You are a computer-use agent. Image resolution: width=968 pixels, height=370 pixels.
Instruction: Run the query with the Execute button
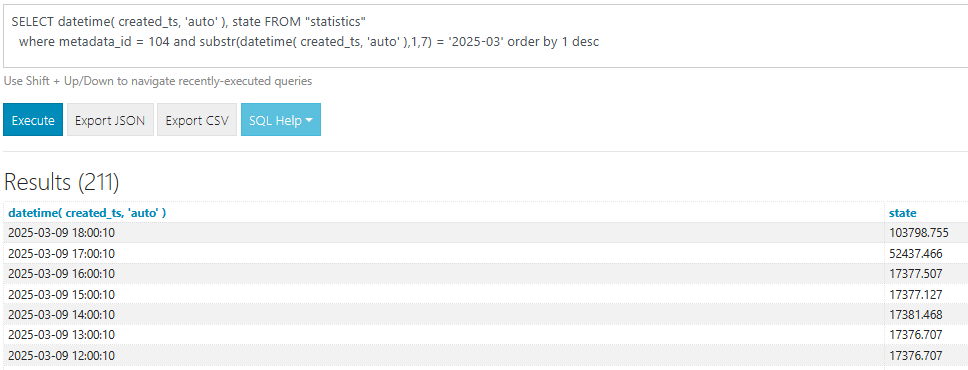[33, 120]
